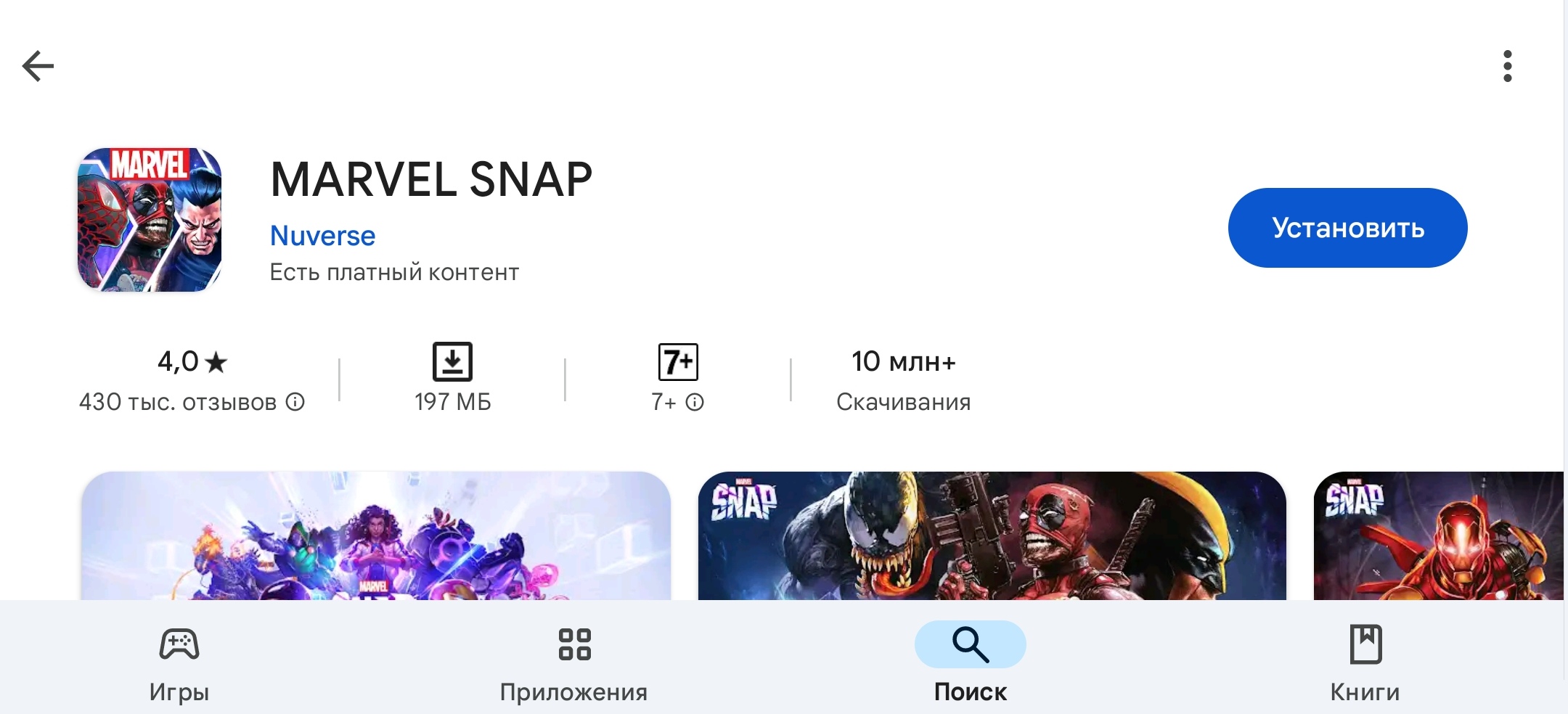
Task: Tap the info icon beside отзывов
Action: [x=295, y=401]
